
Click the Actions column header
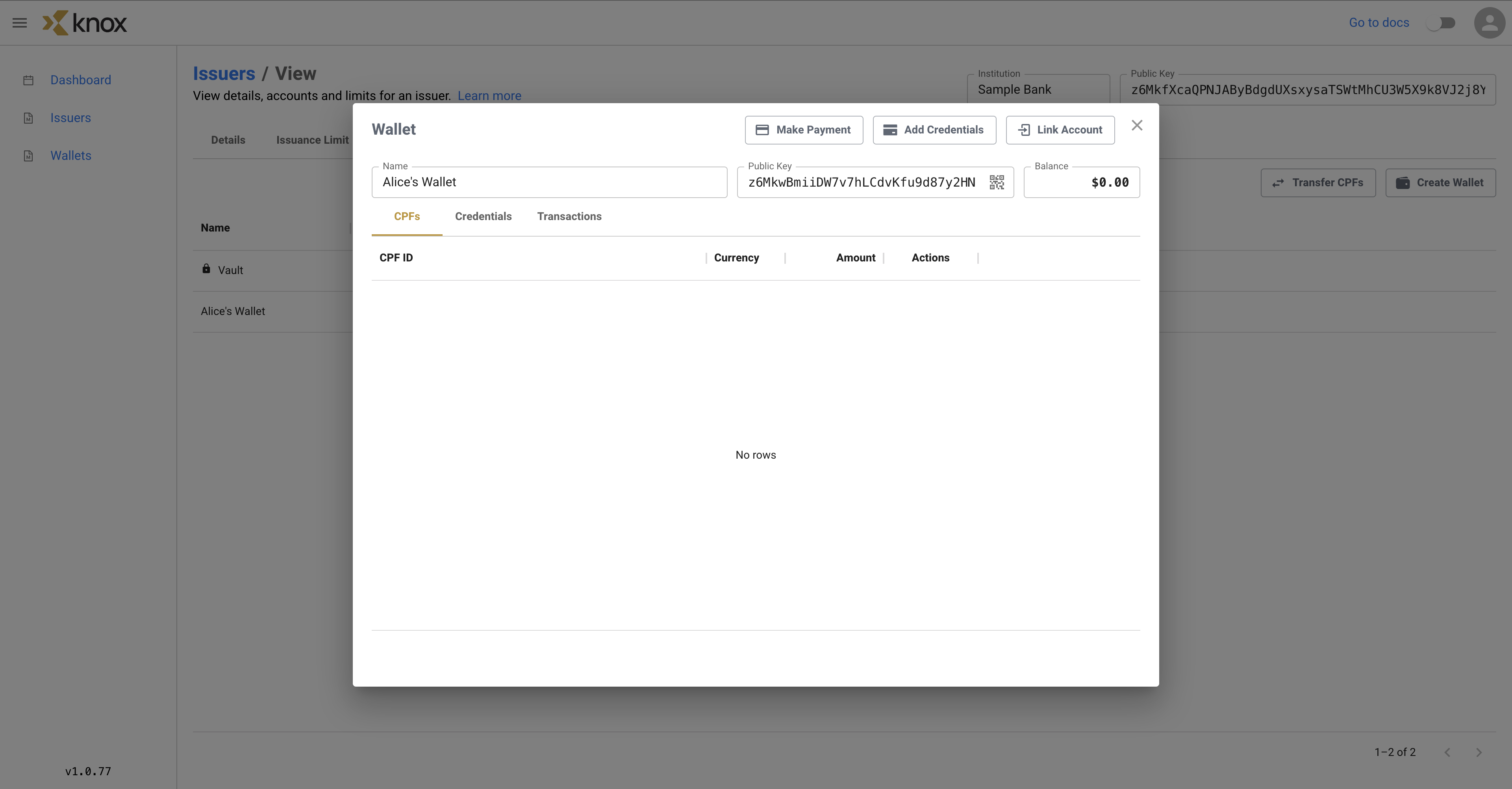930,258
